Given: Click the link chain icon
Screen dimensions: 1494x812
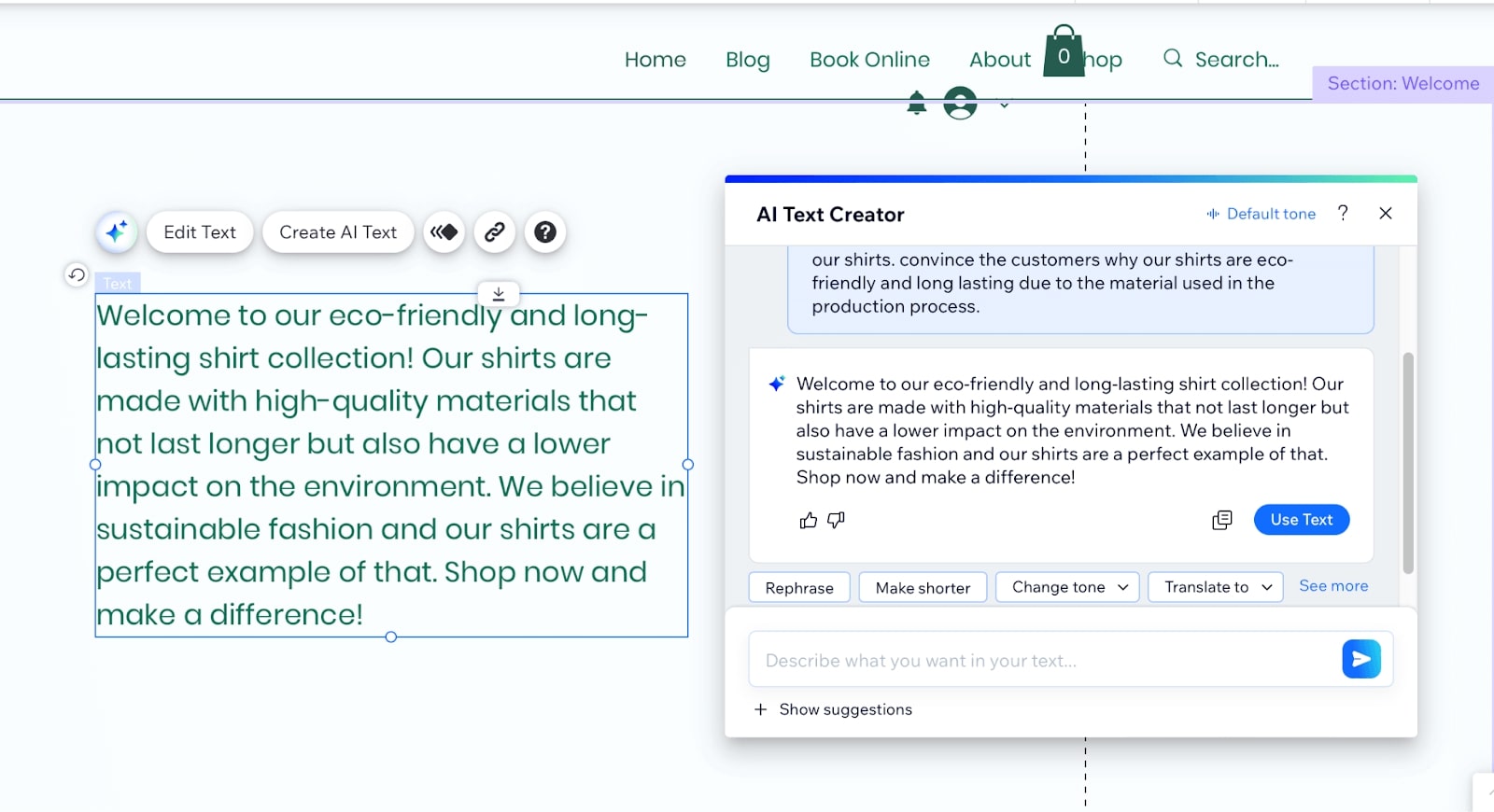Looking at the screenshot, I should point(495,232).
